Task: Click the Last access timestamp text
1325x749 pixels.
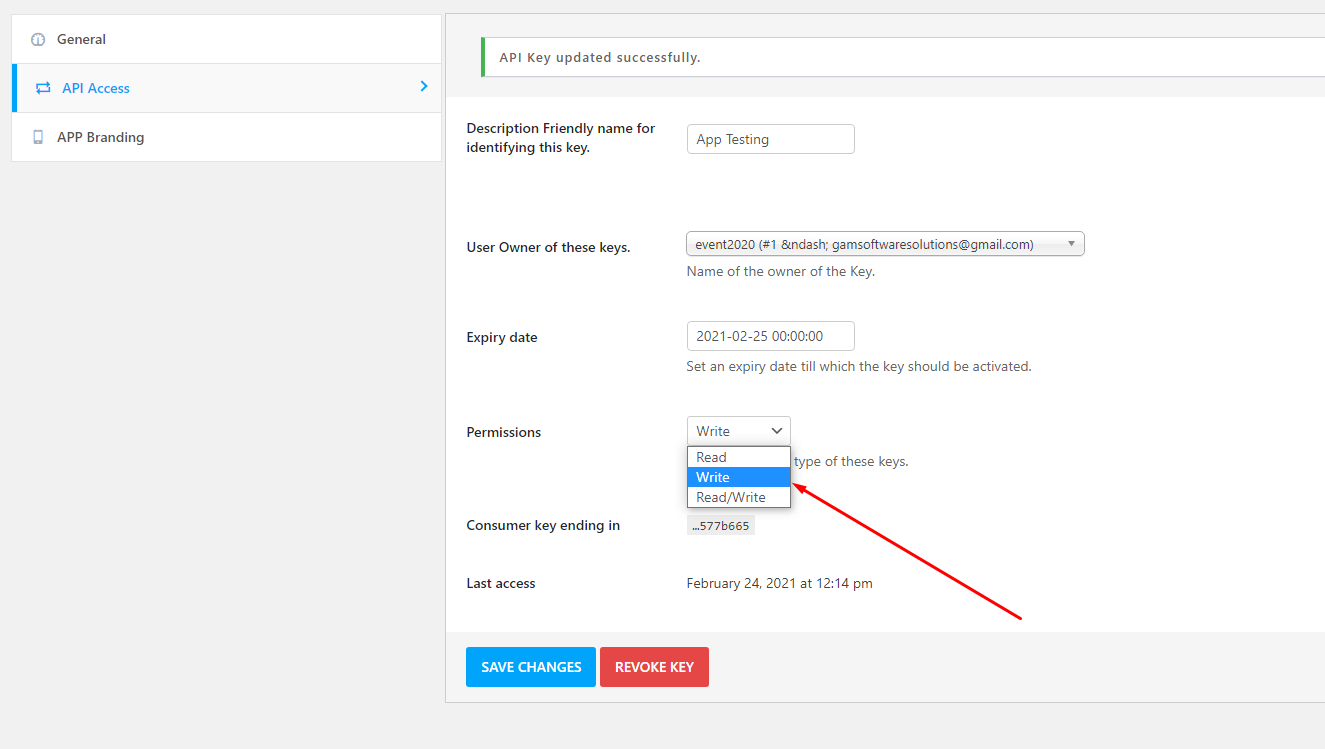Action: pos(779,582)
